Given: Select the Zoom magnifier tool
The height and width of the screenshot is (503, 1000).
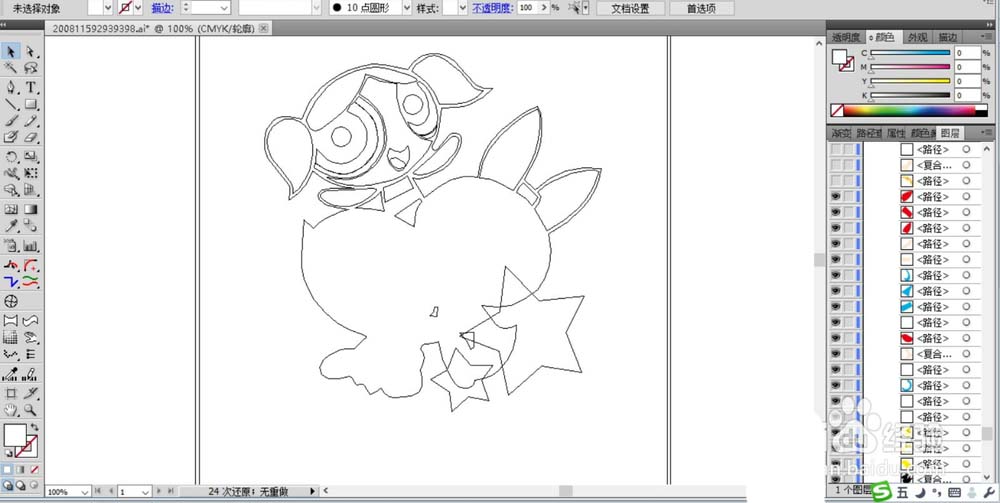Looking at the screenshot, I should click(31, 410).
